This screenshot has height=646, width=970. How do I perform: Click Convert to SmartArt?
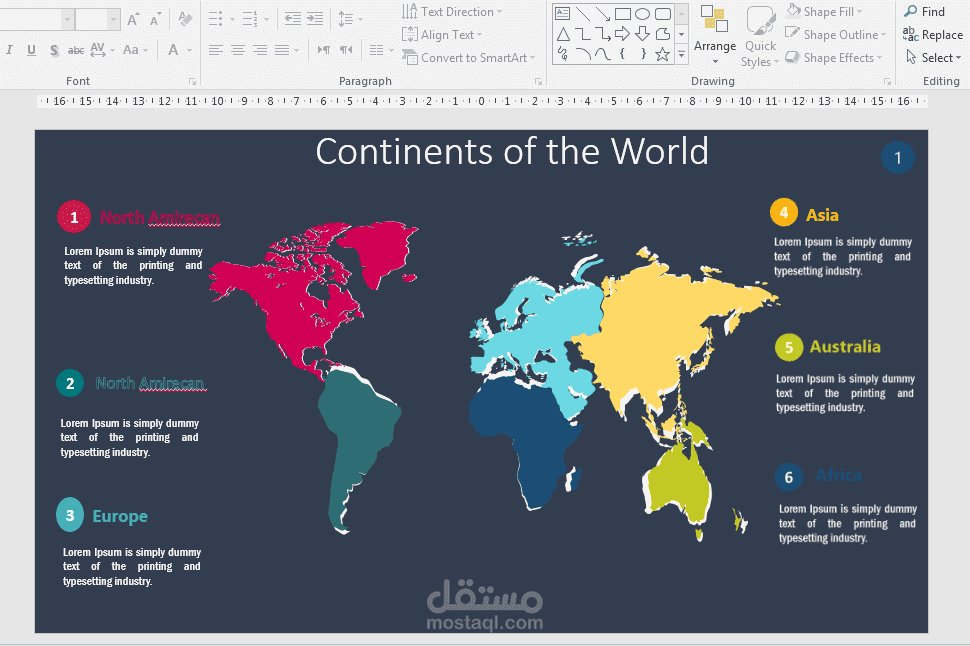pyautogui.click(x=468, y=58)
